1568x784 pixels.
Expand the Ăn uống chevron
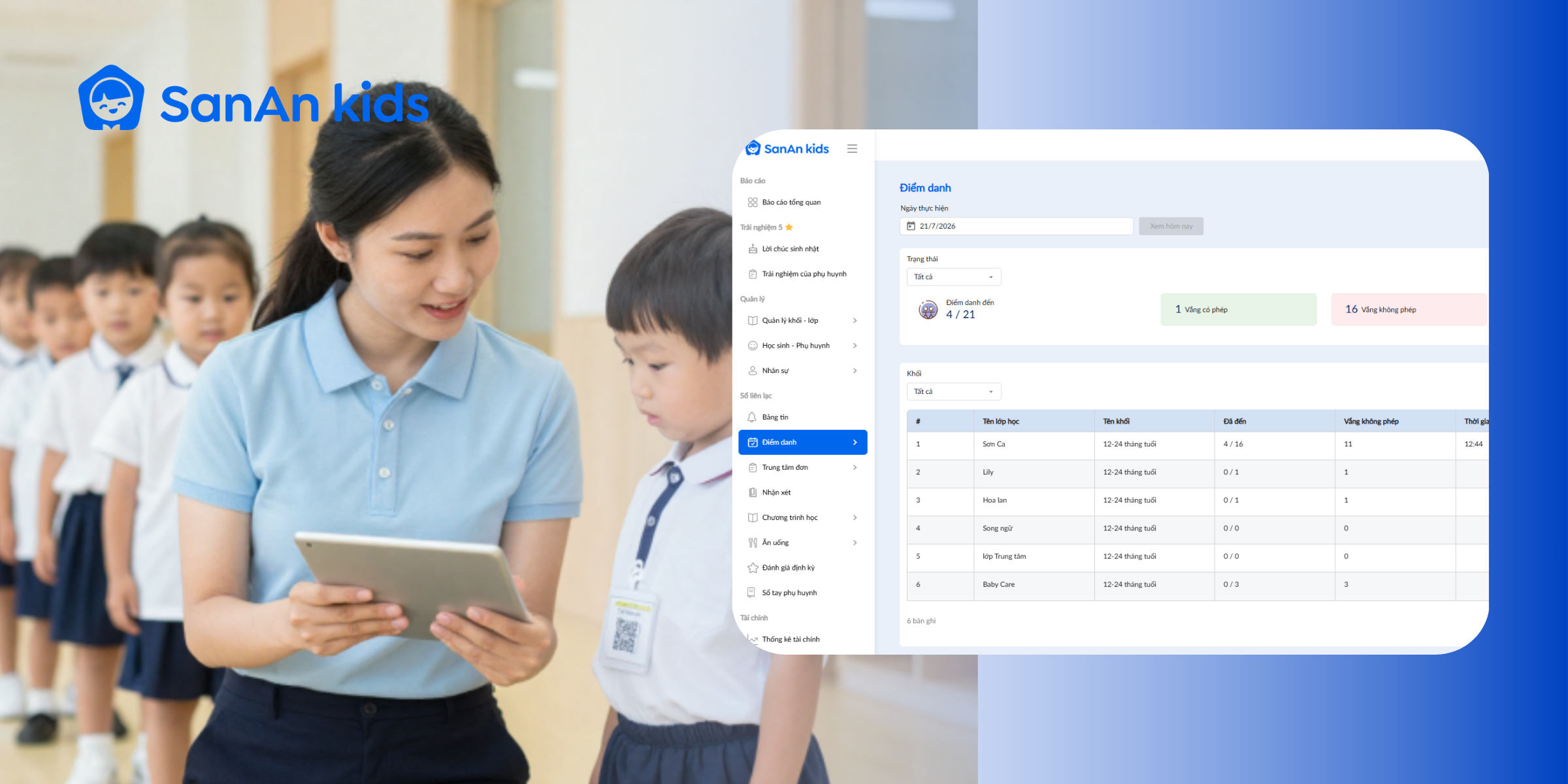click(x=855, y=543)
